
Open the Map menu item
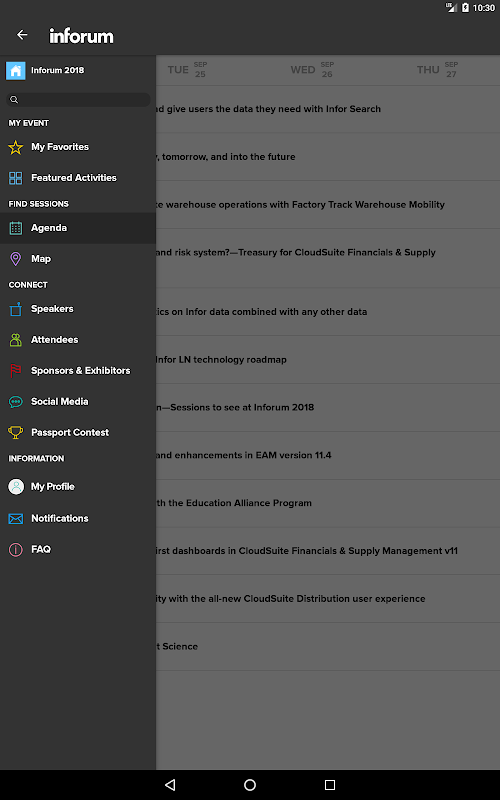[78, 259]
